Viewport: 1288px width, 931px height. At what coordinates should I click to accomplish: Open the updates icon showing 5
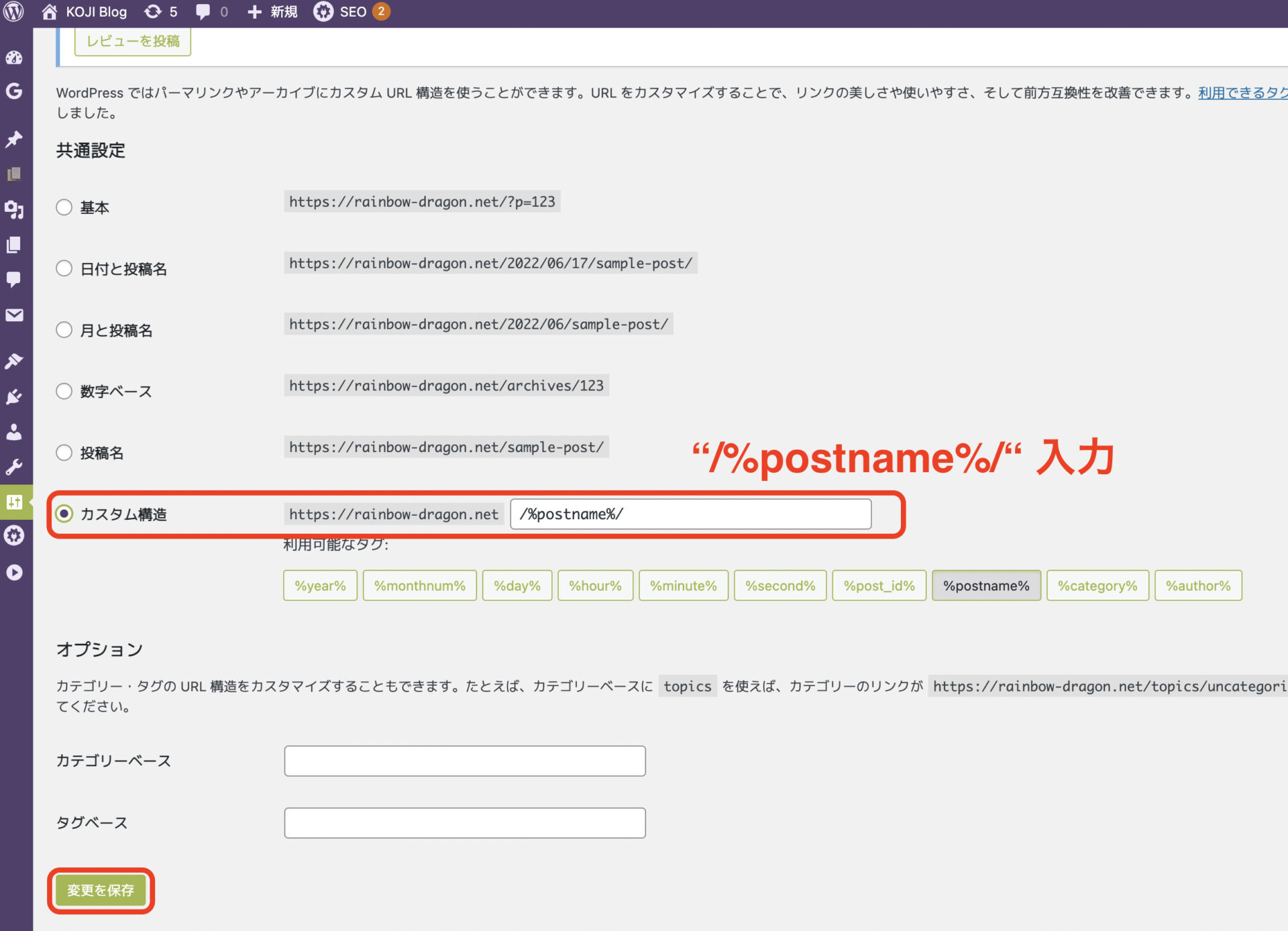pyautogui.click(x=153, y=11)
